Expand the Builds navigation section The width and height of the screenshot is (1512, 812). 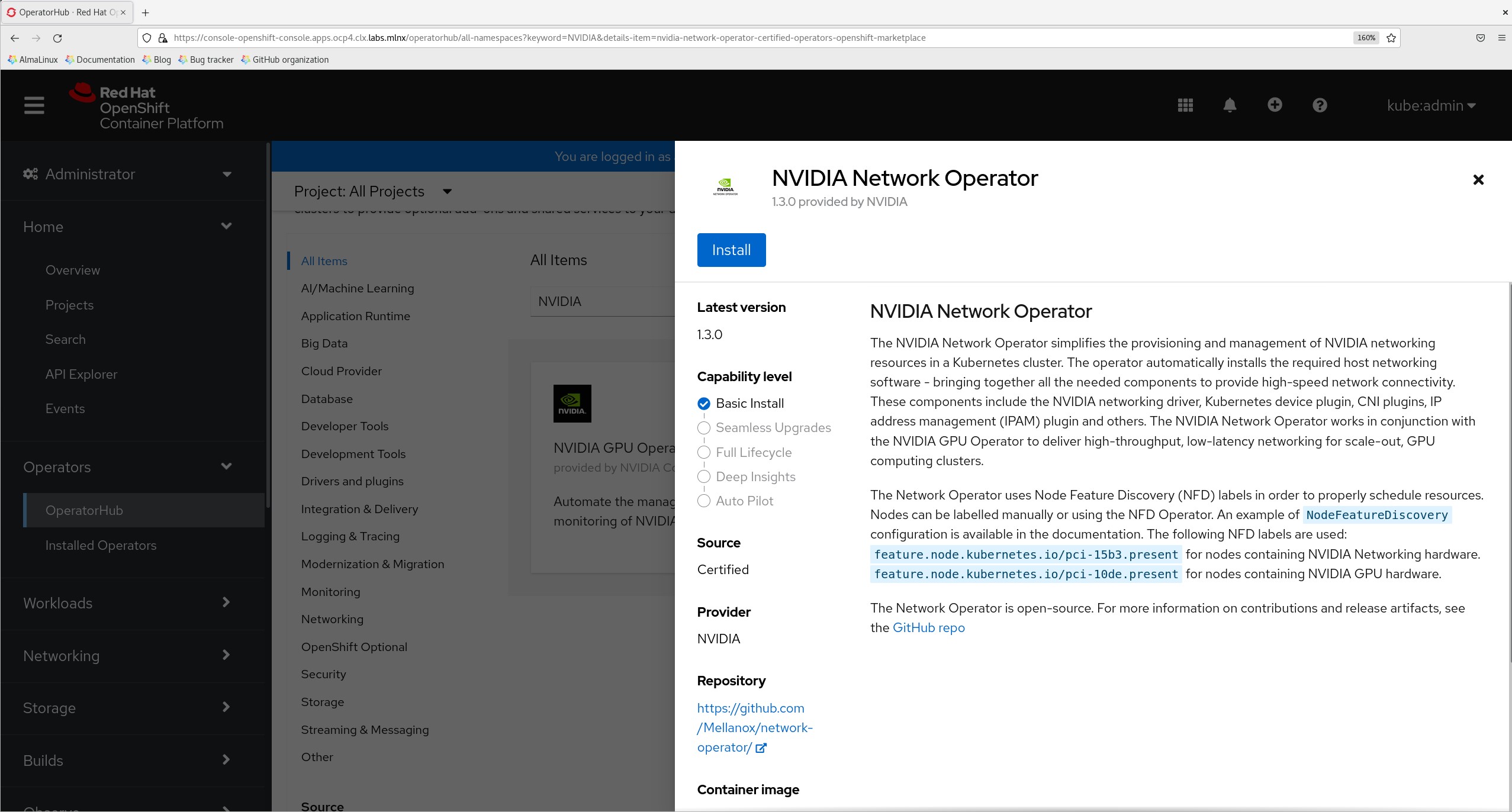pyautogui.click(x=127, y=761)
